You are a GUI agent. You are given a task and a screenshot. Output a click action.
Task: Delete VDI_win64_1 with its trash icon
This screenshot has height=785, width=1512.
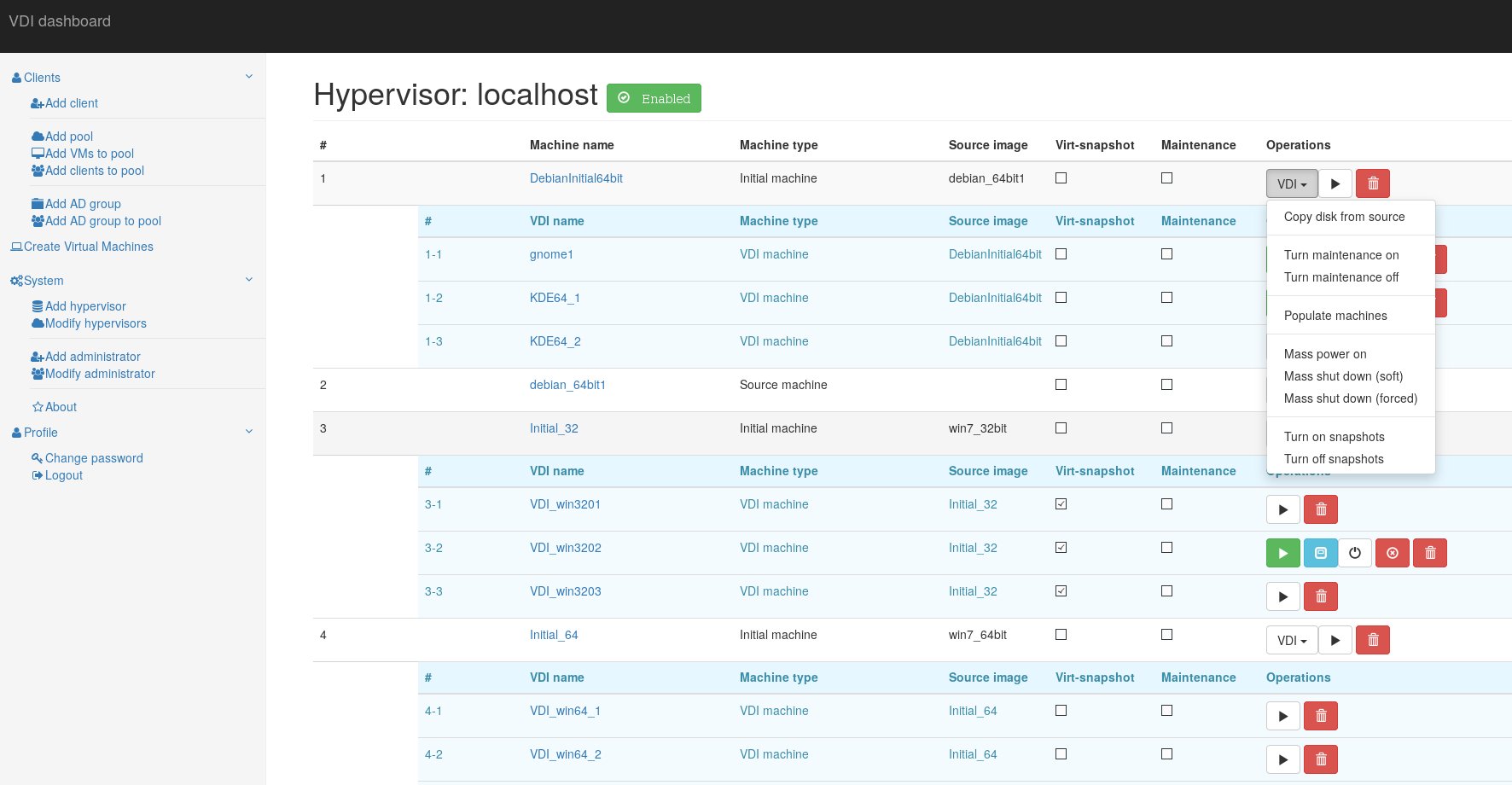click(x=1321, y=716)
